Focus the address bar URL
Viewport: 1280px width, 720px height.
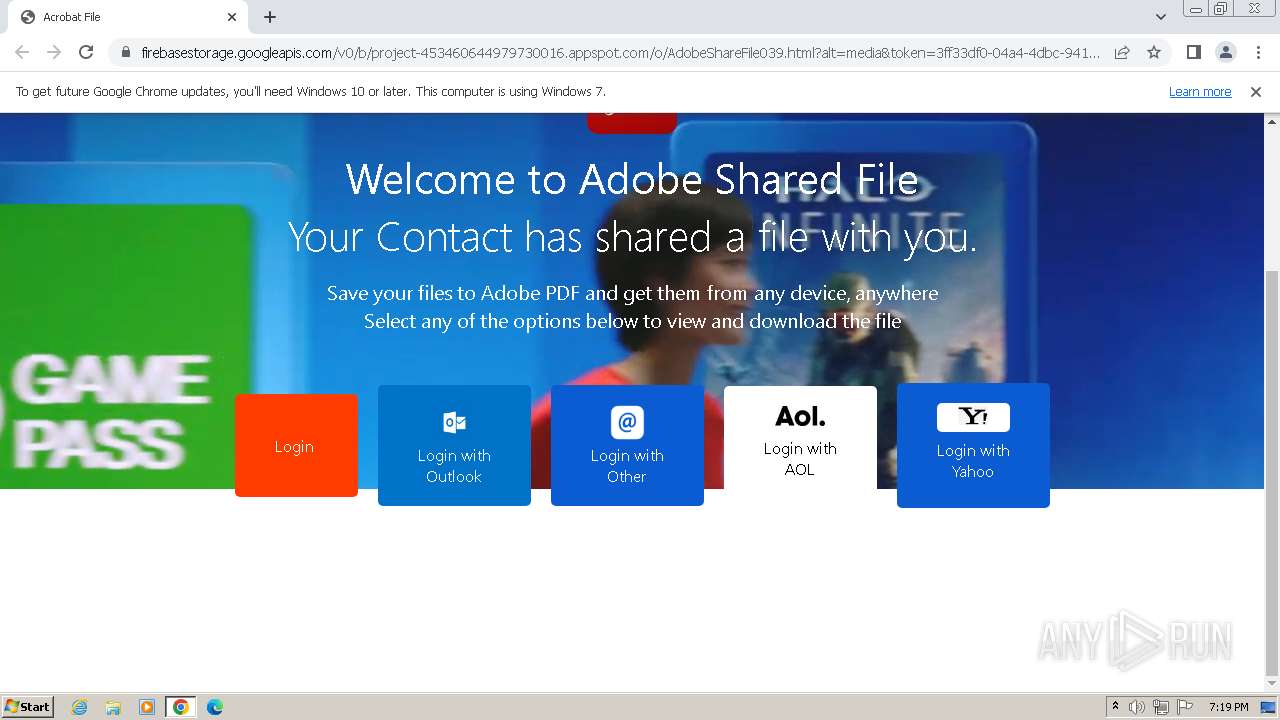click(620, 53)
